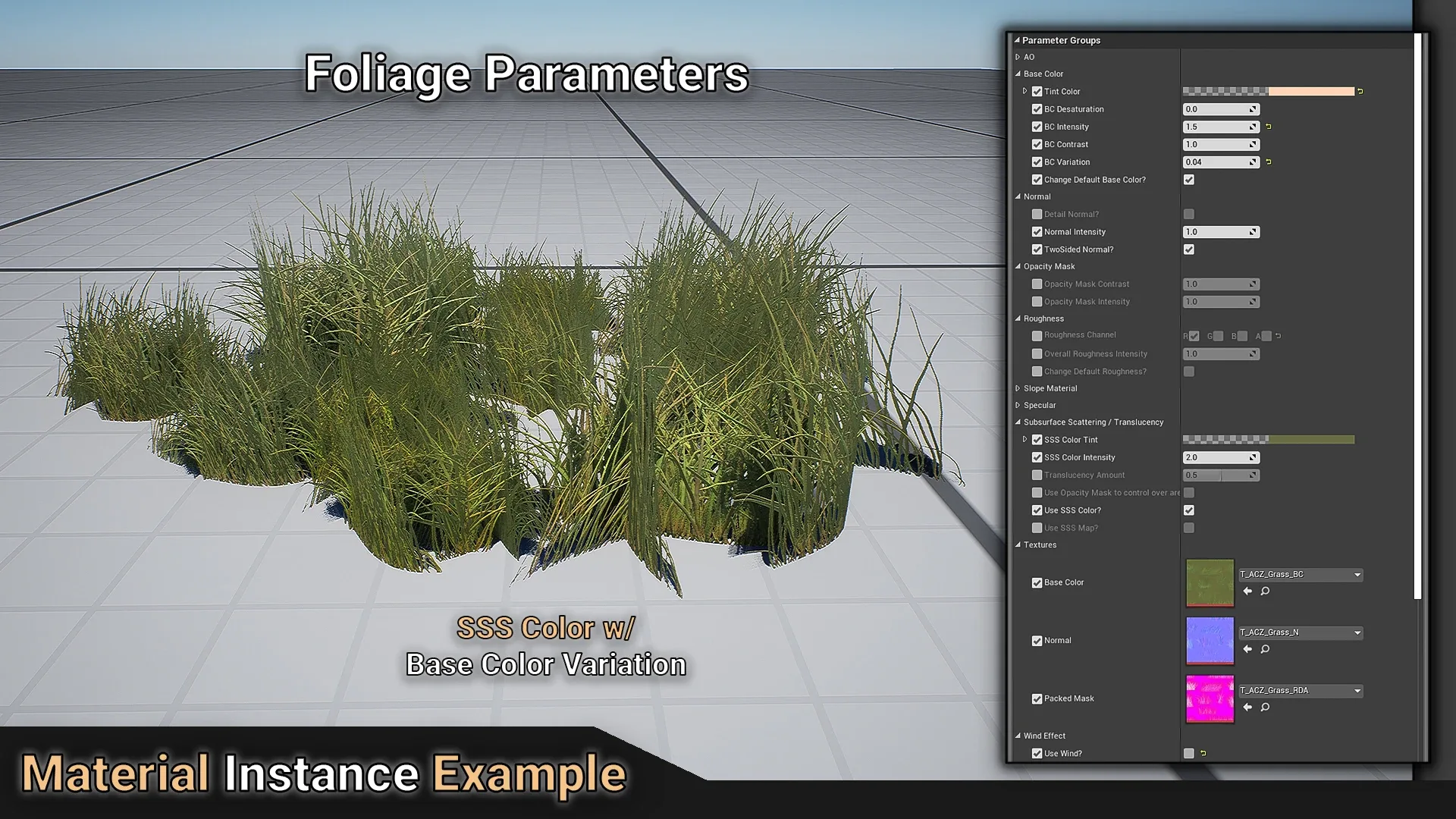This screenshot has width=1456, height=819.
Task: Open the T_ACZ_Grass_RDA texture dropdown
Action: click(x=1357, y=691)
